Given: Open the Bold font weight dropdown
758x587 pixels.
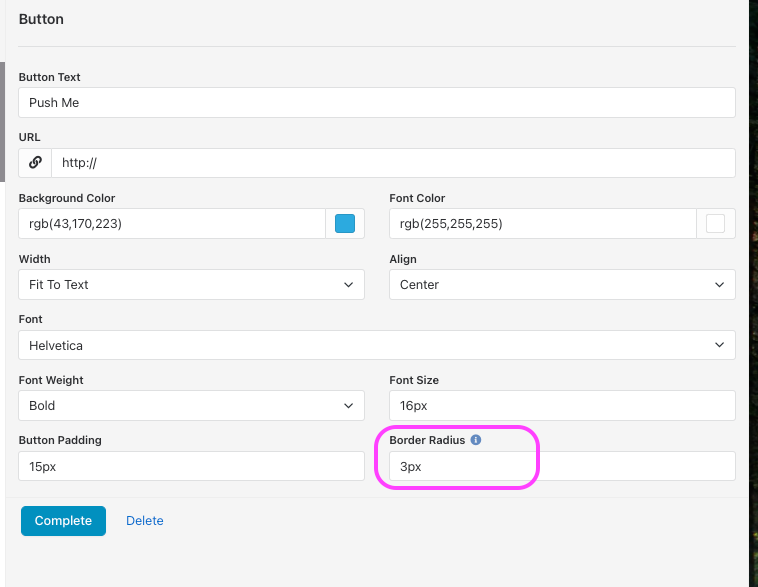Looking at the screenshot, I should click(x=191, y=405).
